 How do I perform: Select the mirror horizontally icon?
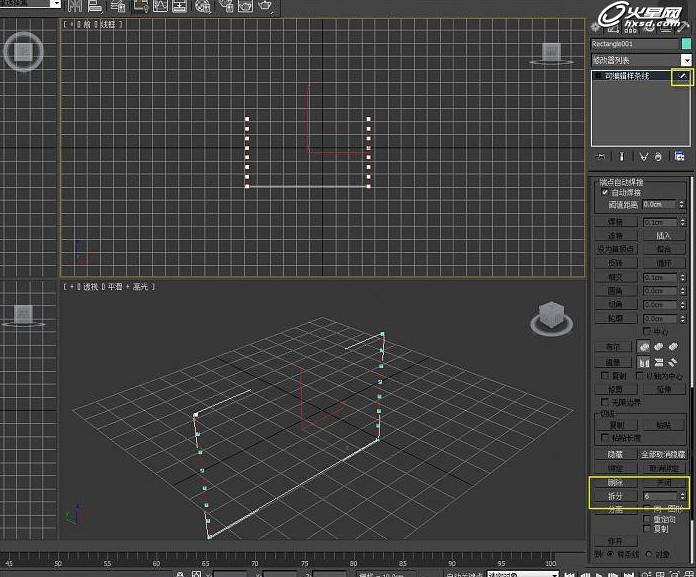coord(645,362)
